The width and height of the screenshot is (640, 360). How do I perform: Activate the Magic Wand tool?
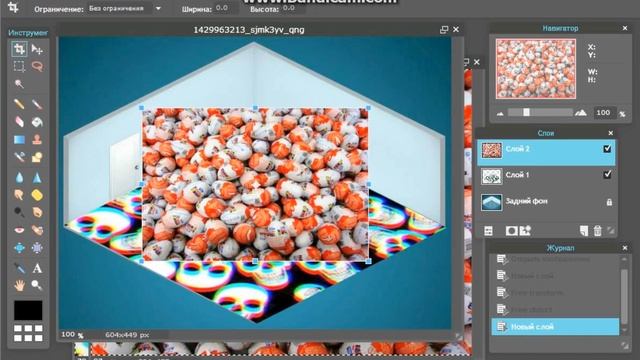19,84
